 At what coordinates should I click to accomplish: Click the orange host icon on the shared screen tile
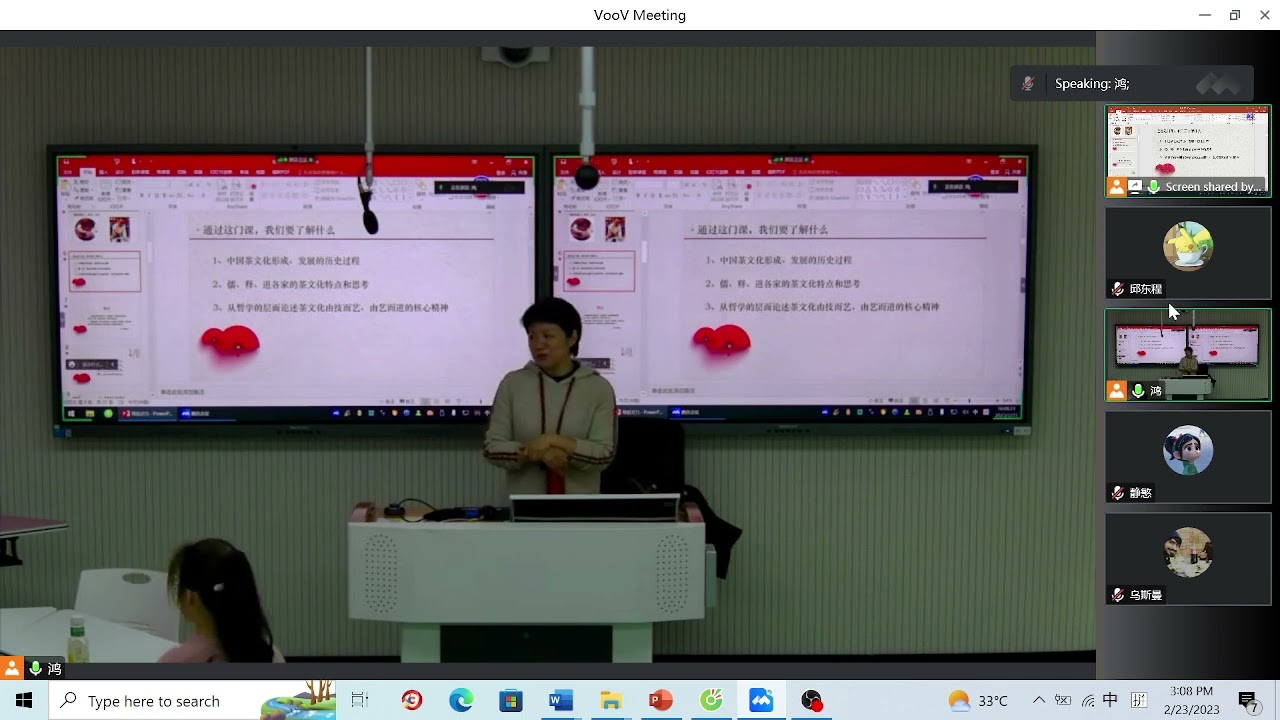coord(1117,187)
